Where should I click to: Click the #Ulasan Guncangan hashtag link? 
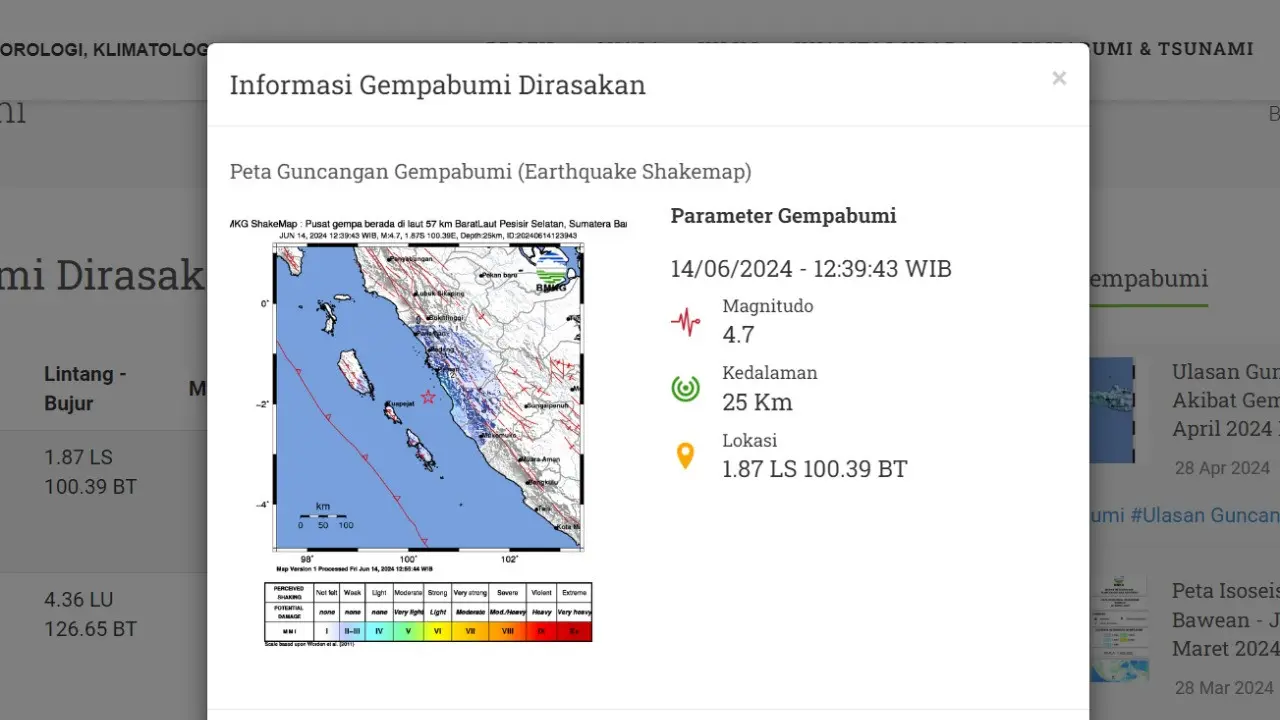(1205, 515)
